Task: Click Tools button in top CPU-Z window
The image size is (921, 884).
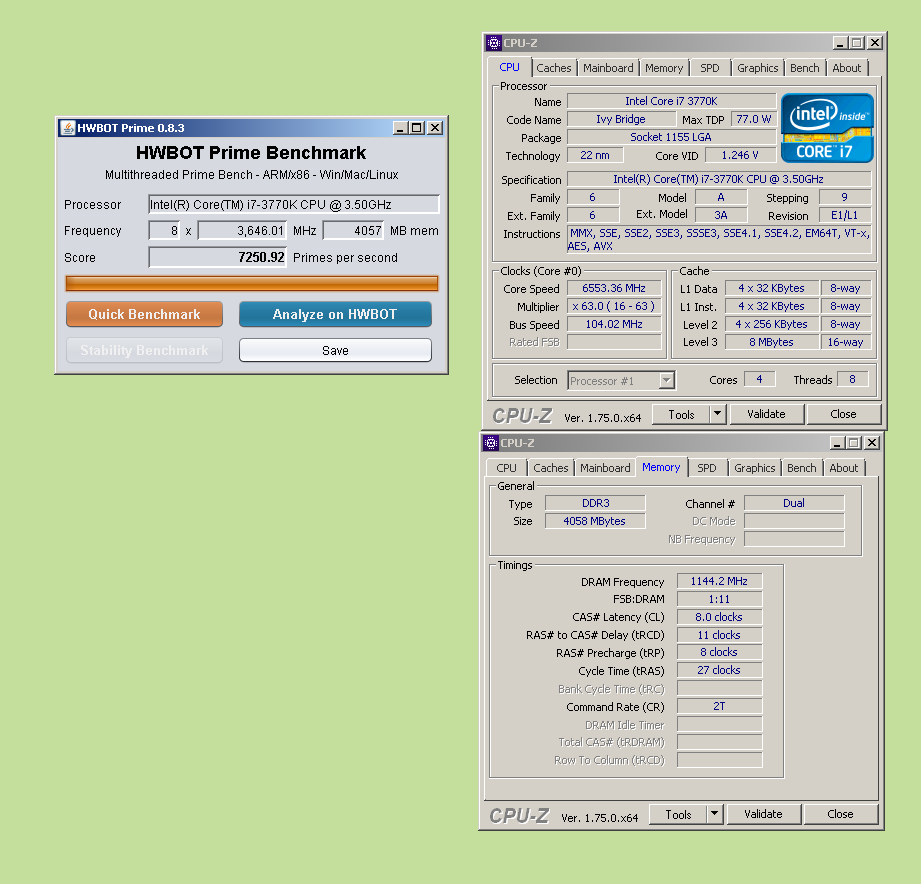Action: coord(681,414)
